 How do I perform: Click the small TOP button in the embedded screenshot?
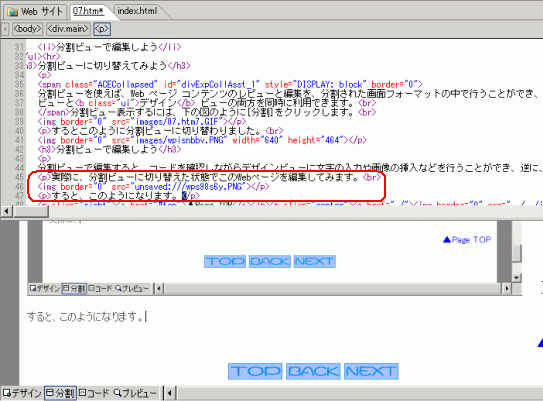225,261
